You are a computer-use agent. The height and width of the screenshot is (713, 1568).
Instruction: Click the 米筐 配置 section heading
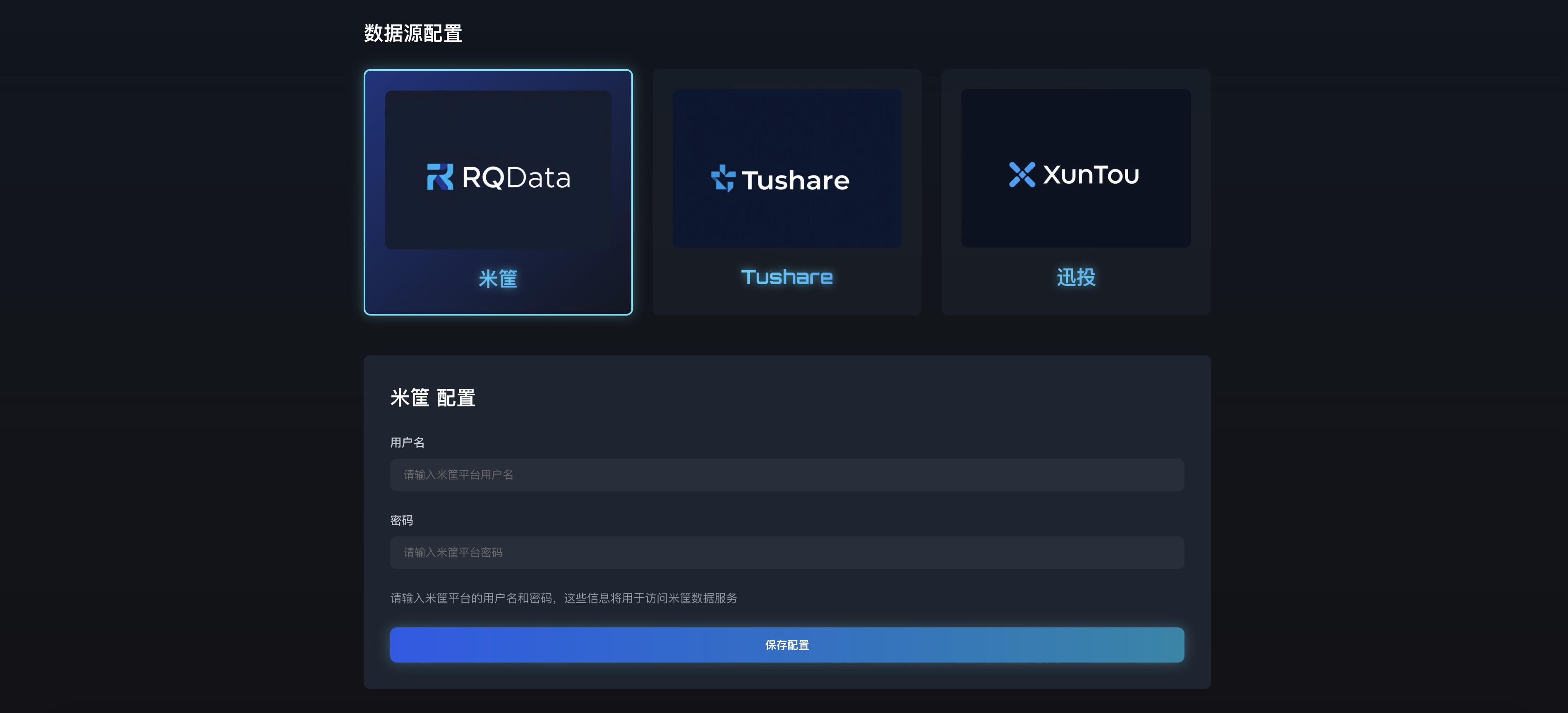coord(434,397)
